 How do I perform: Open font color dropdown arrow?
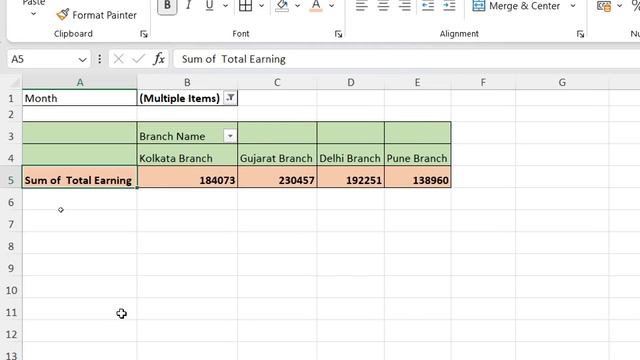click(x=331, y=6)
